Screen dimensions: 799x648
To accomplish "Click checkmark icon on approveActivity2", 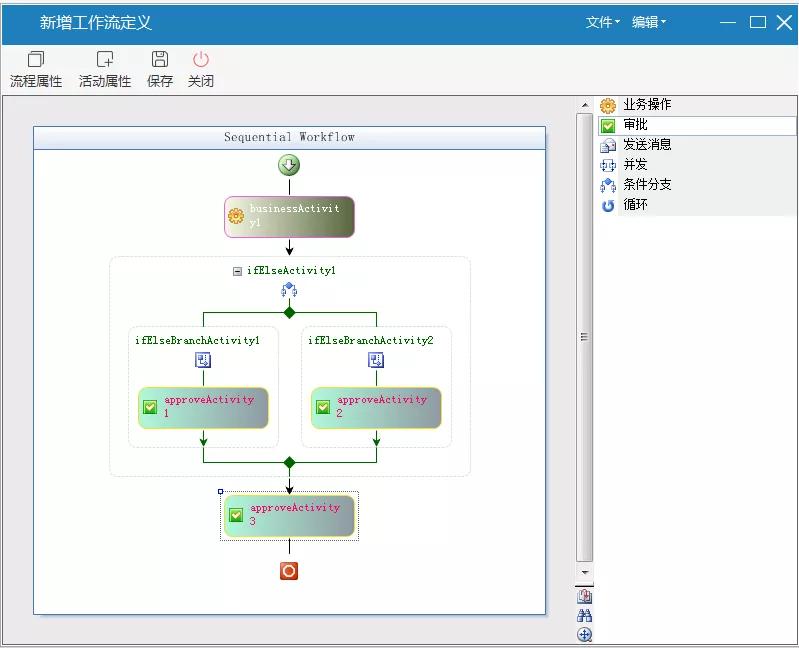I will click(323, 407).
